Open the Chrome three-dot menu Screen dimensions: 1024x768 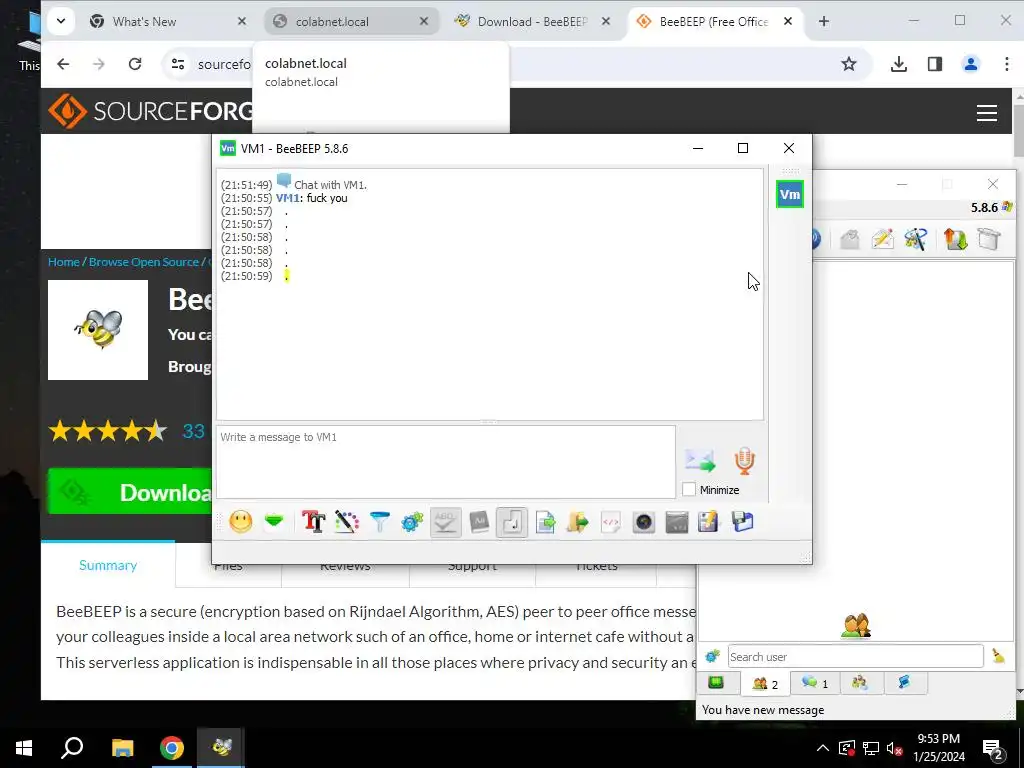pos(1006,64)
